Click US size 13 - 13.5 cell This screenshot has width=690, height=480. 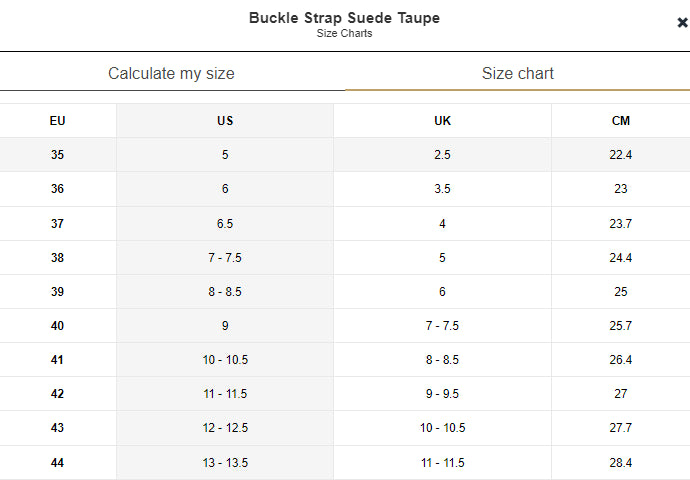[225, 463]
